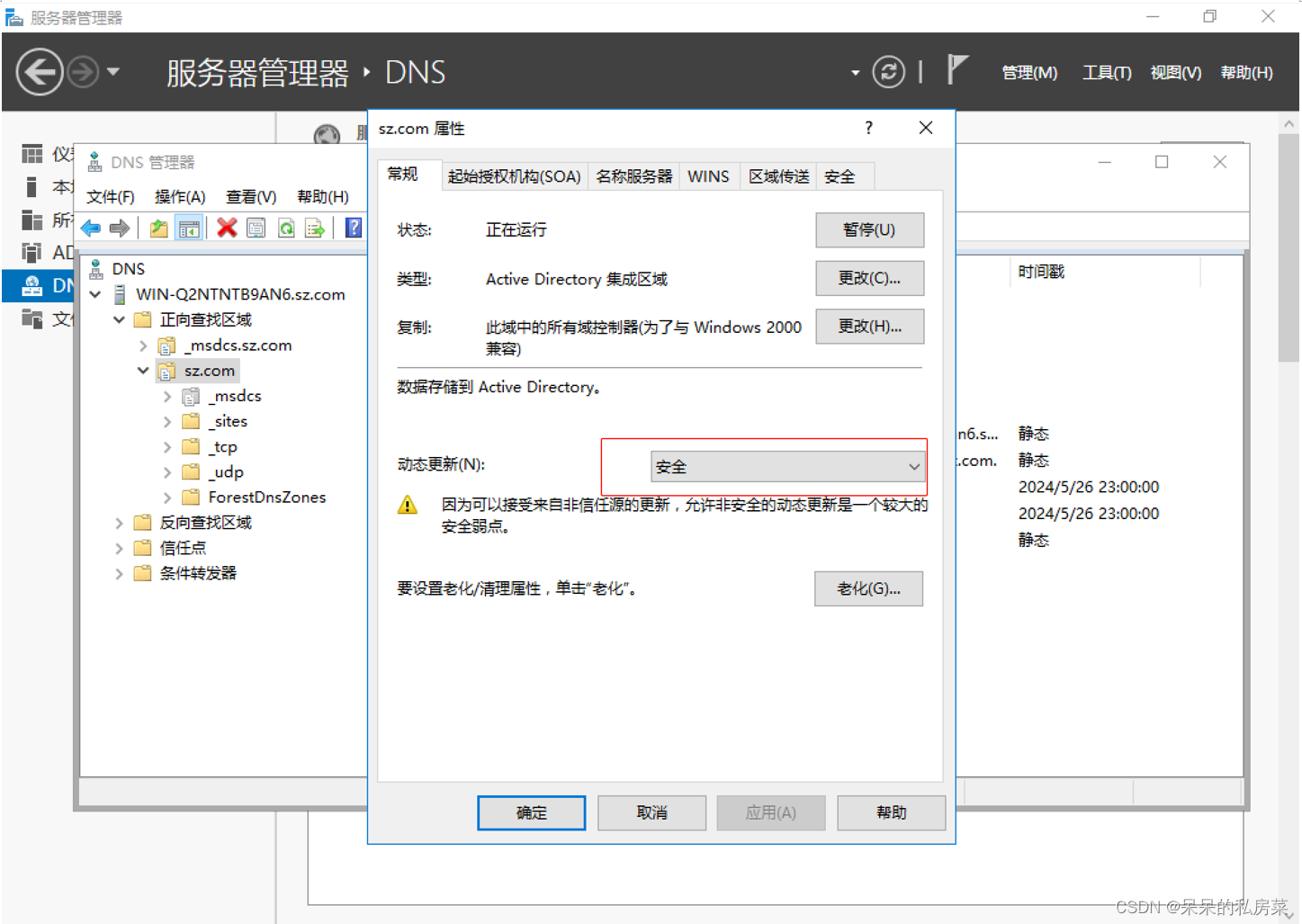Click the DNS Manager title bar app icon
The width and height of the screenshot is (1302, 924).
[x=94, y=162]
